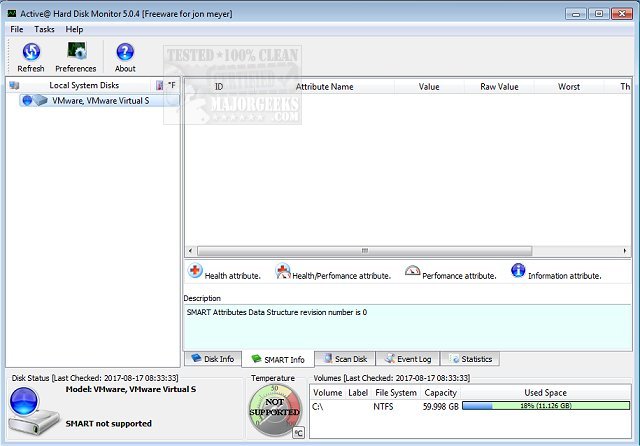Click the 18% used space bar
640x446 pixels.
546,406
